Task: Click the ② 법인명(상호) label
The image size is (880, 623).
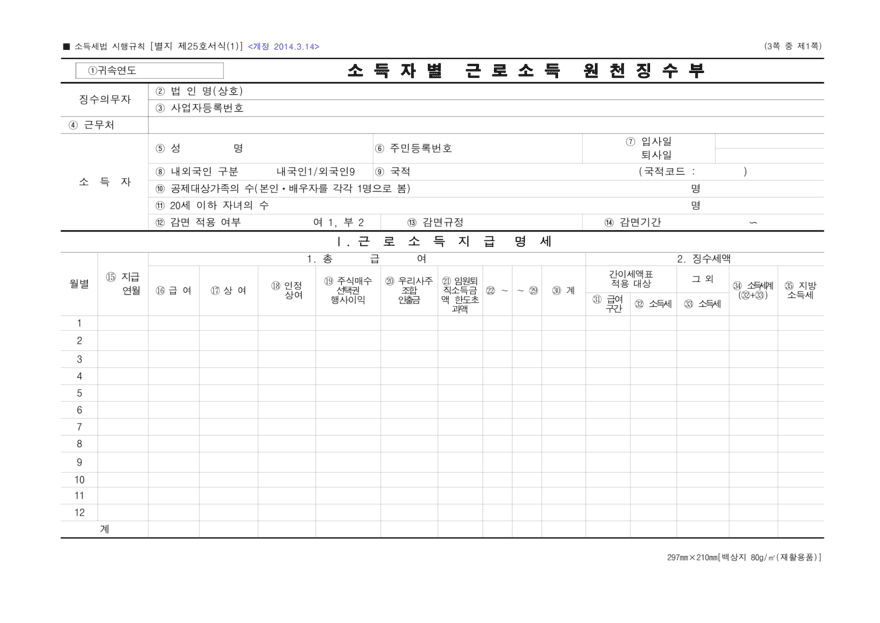Action: click(x=199, y=91)
